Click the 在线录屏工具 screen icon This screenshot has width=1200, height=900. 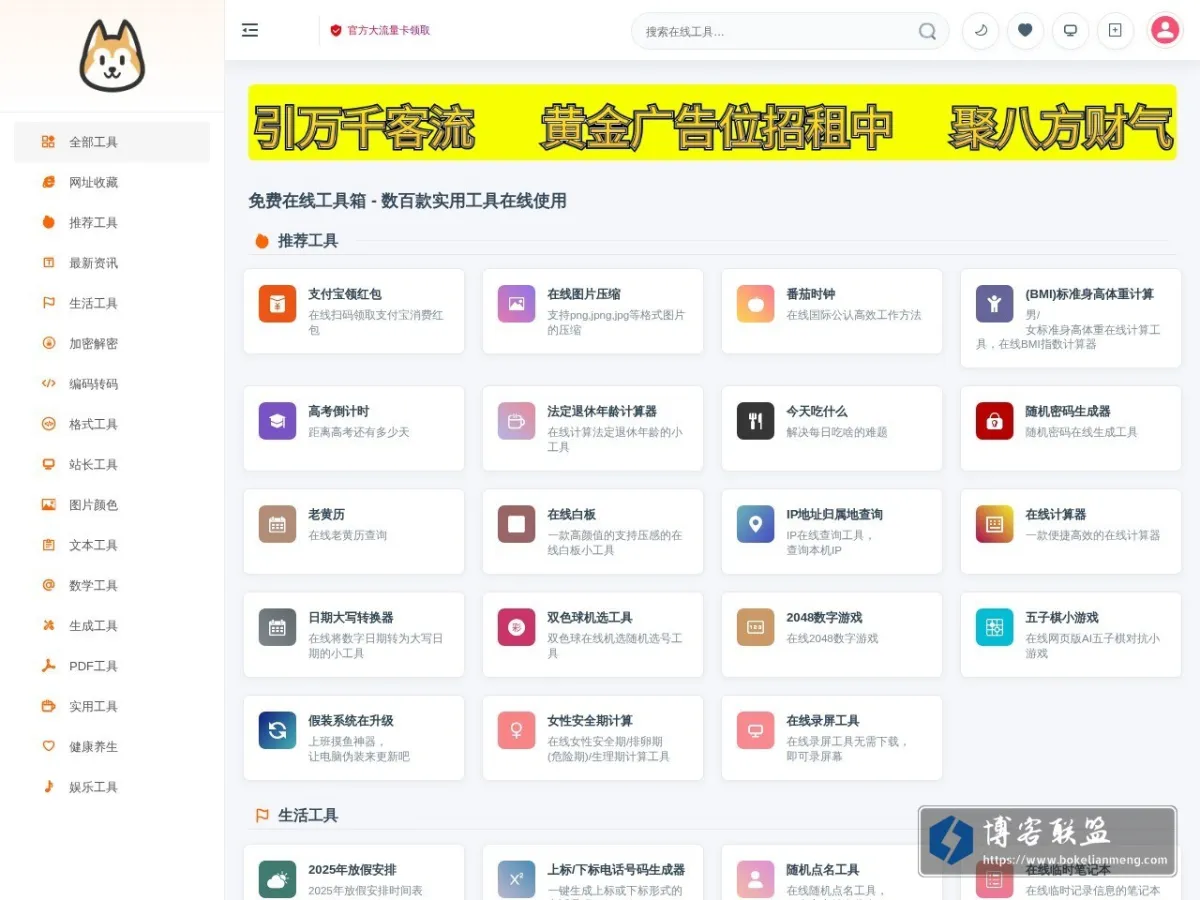pyautogui.click(x=755, y=730)
